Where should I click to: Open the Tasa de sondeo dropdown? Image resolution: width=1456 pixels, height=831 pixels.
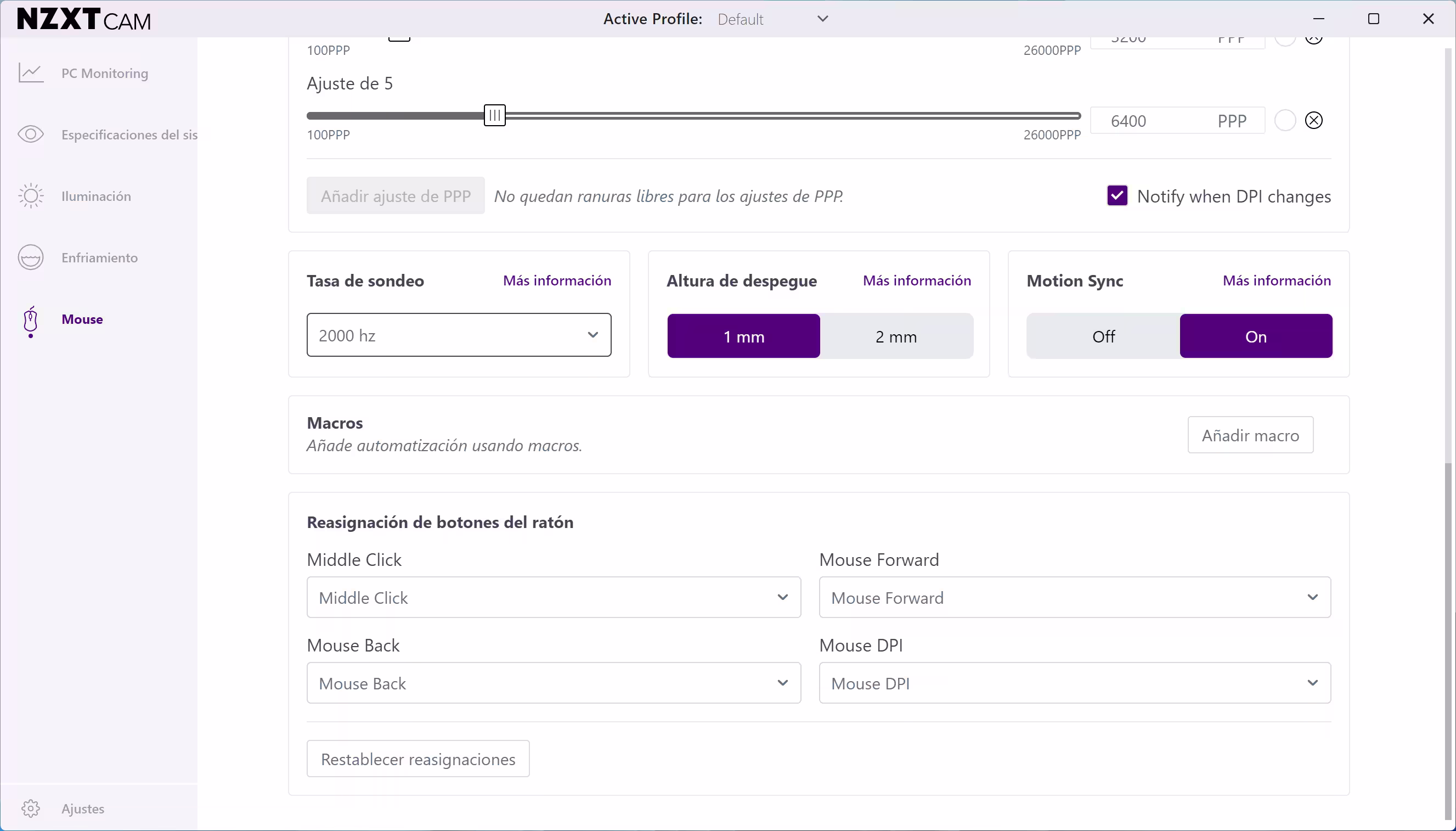pyautogui.click(x=459, y=335)
